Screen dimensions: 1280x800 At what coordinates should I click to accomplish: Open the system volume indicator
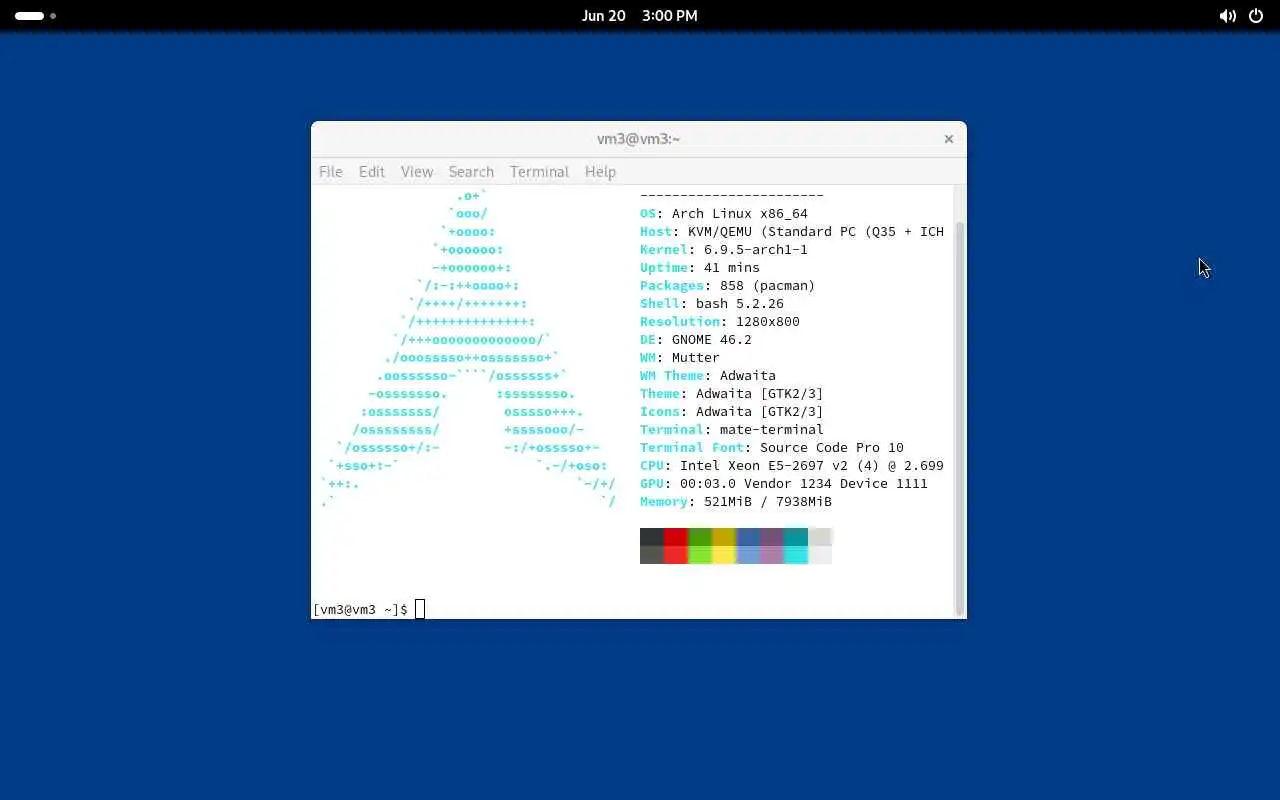click(1227, 16)
